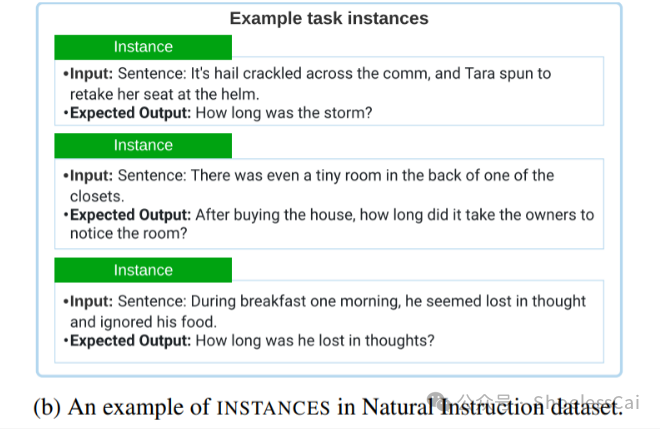Click bold "Expected Output:" label in second instance
Screen dimensions: 660x429
[x=127, y=215]
